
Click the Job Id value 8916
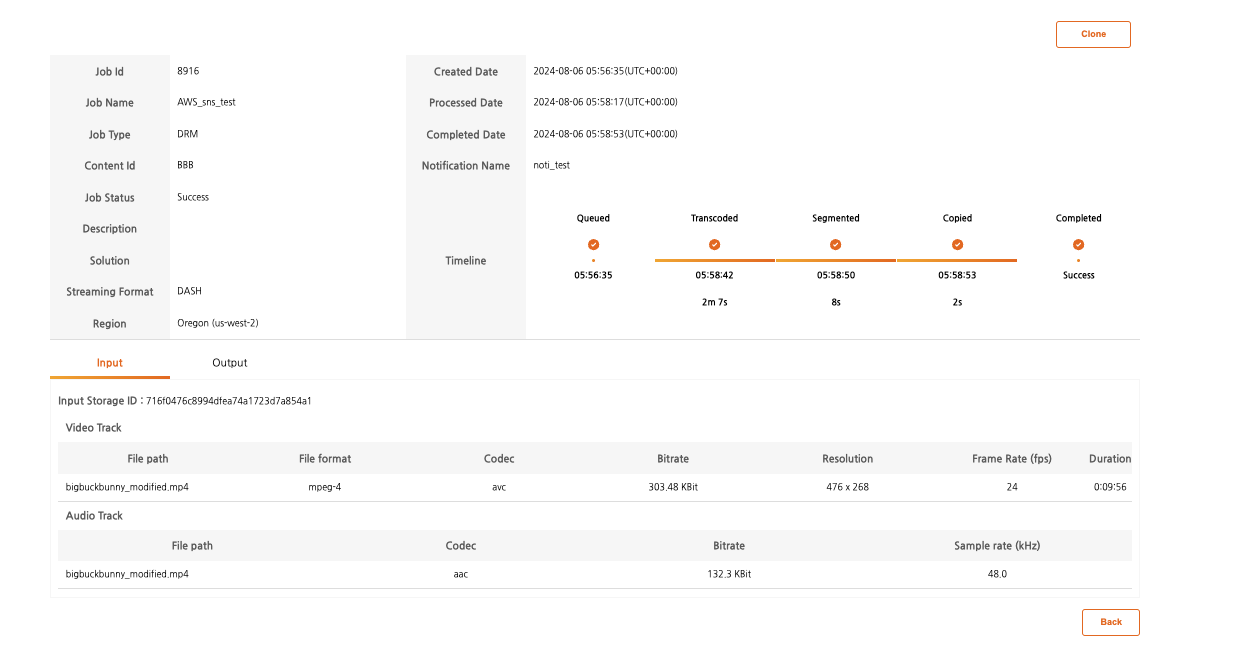188,71
